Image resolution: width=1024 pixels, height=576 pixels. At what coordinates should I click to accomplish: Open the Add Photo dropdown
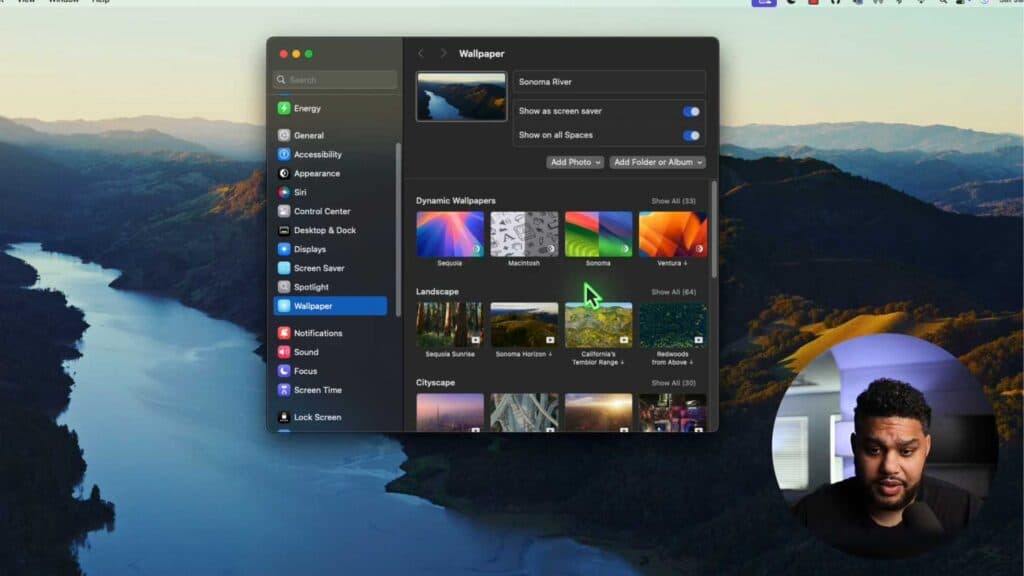(x=575, y=162)
